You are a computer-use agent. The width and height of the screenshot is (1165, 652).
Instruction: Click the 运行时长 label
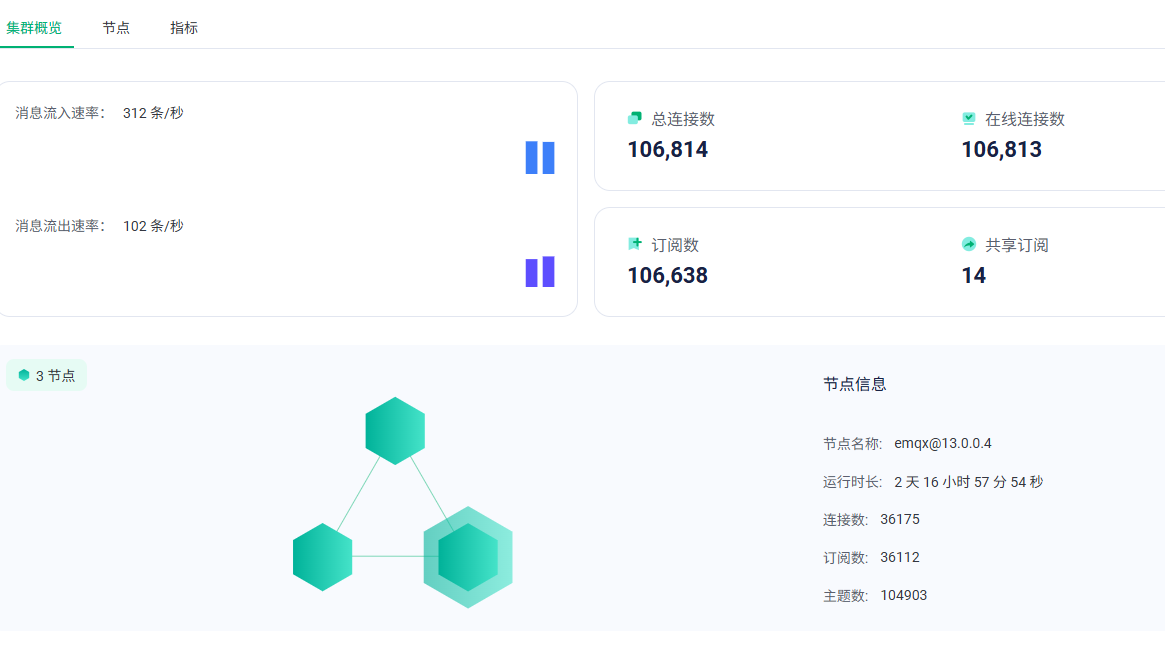(852, 482)
